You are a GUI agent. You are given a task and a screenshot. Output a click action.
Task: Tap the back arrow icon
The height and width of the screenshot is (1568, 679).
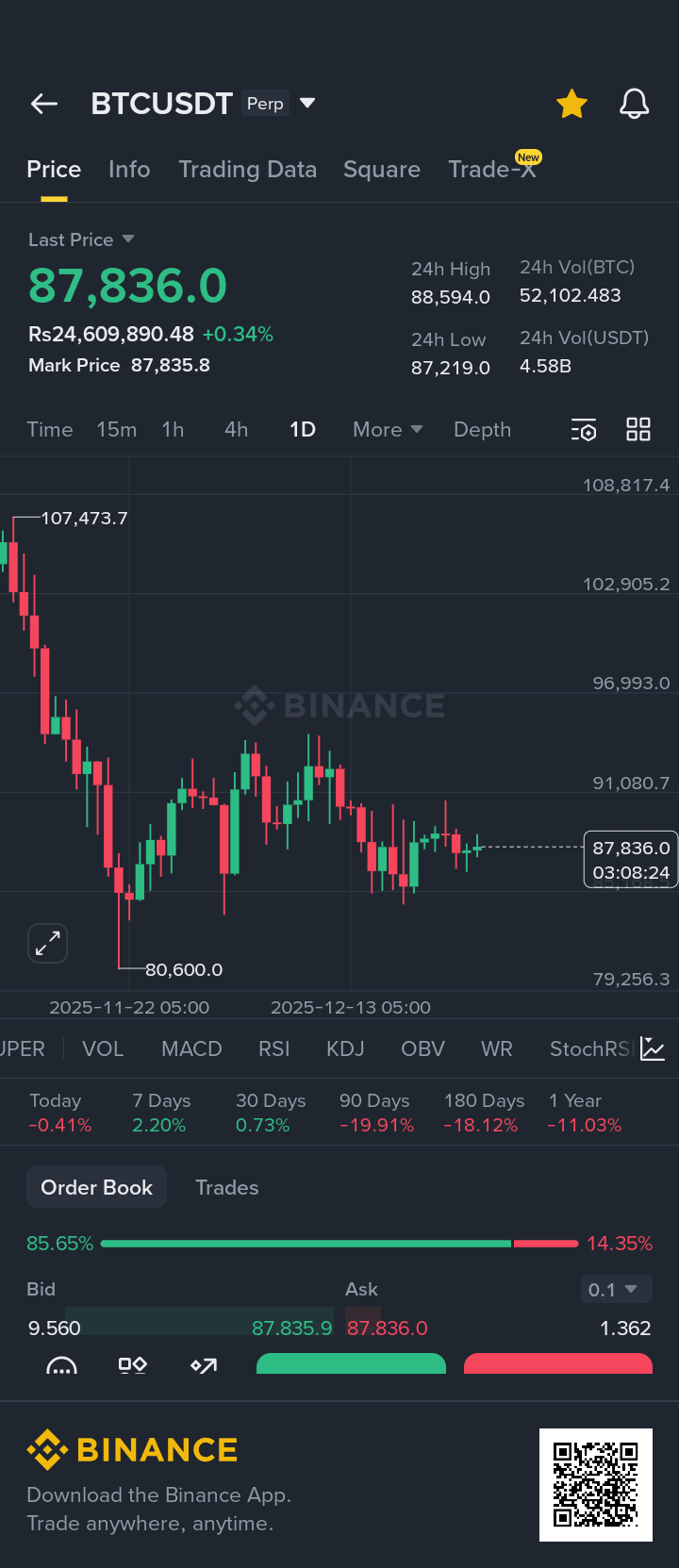pyautogui.click(x=44, y=104)
